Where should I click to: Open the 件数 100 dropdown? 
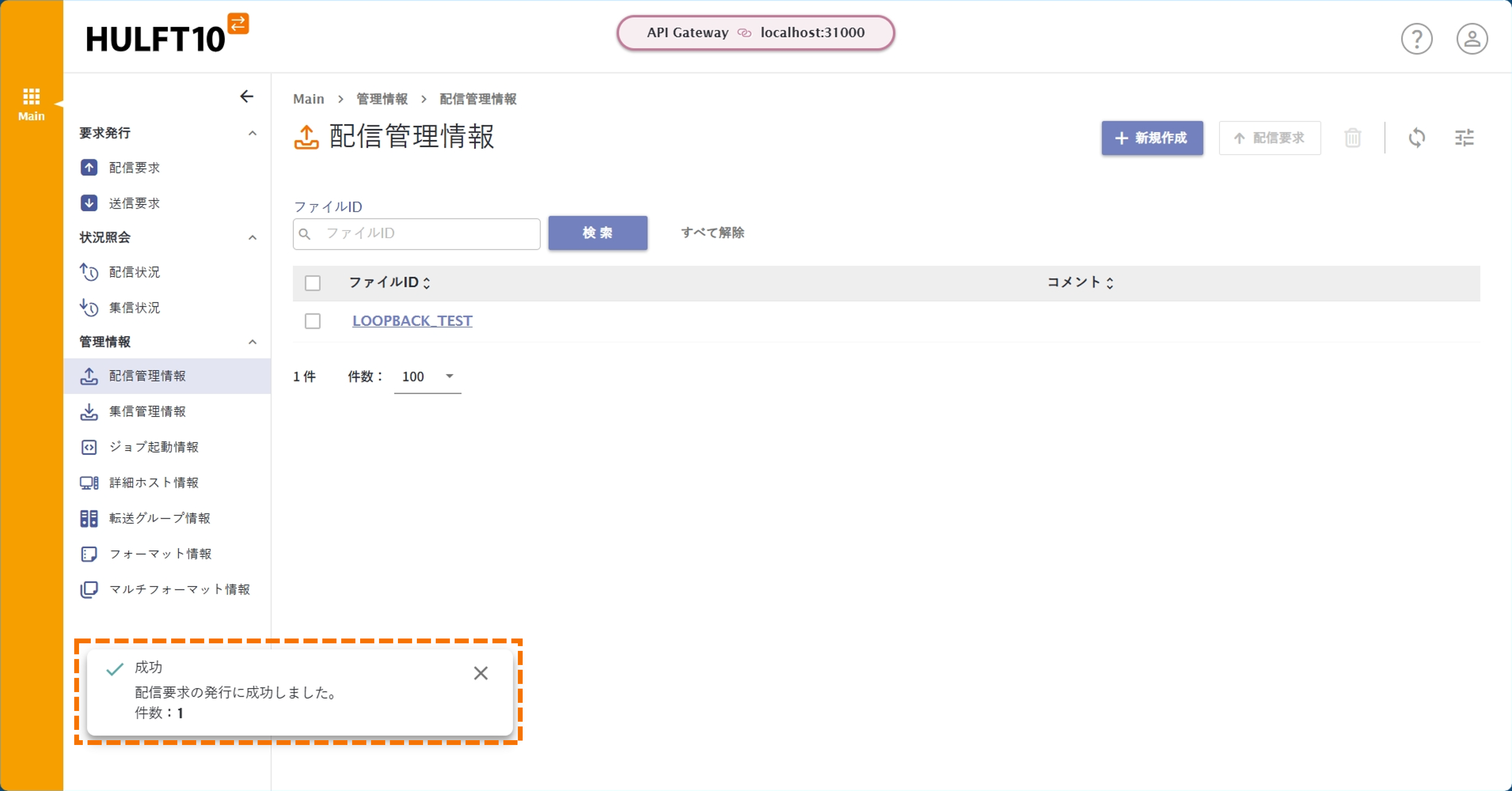428,377
